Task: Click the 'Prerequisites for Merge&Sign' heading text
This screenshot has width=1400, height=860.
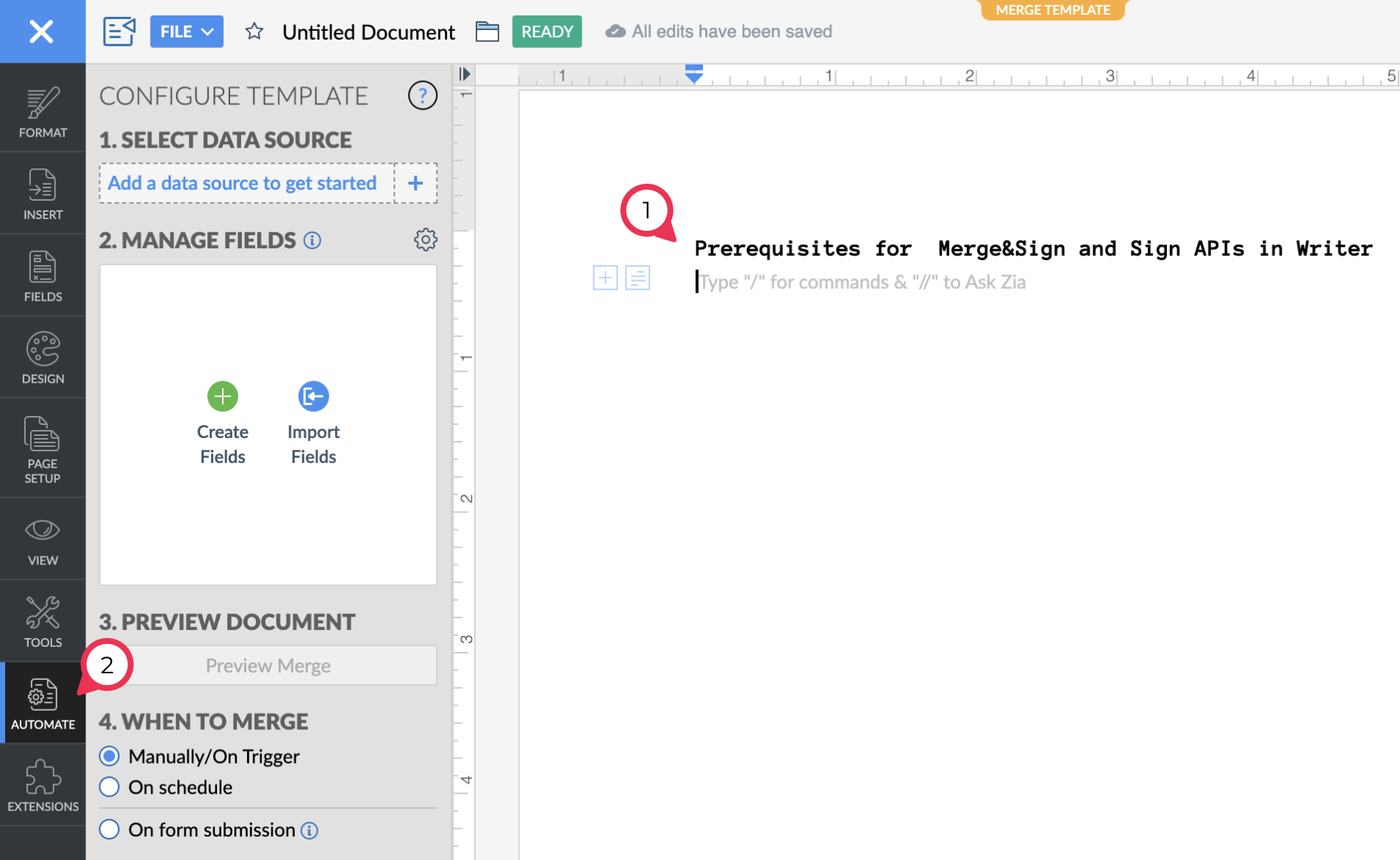Action: click(x=1033, y=248)
